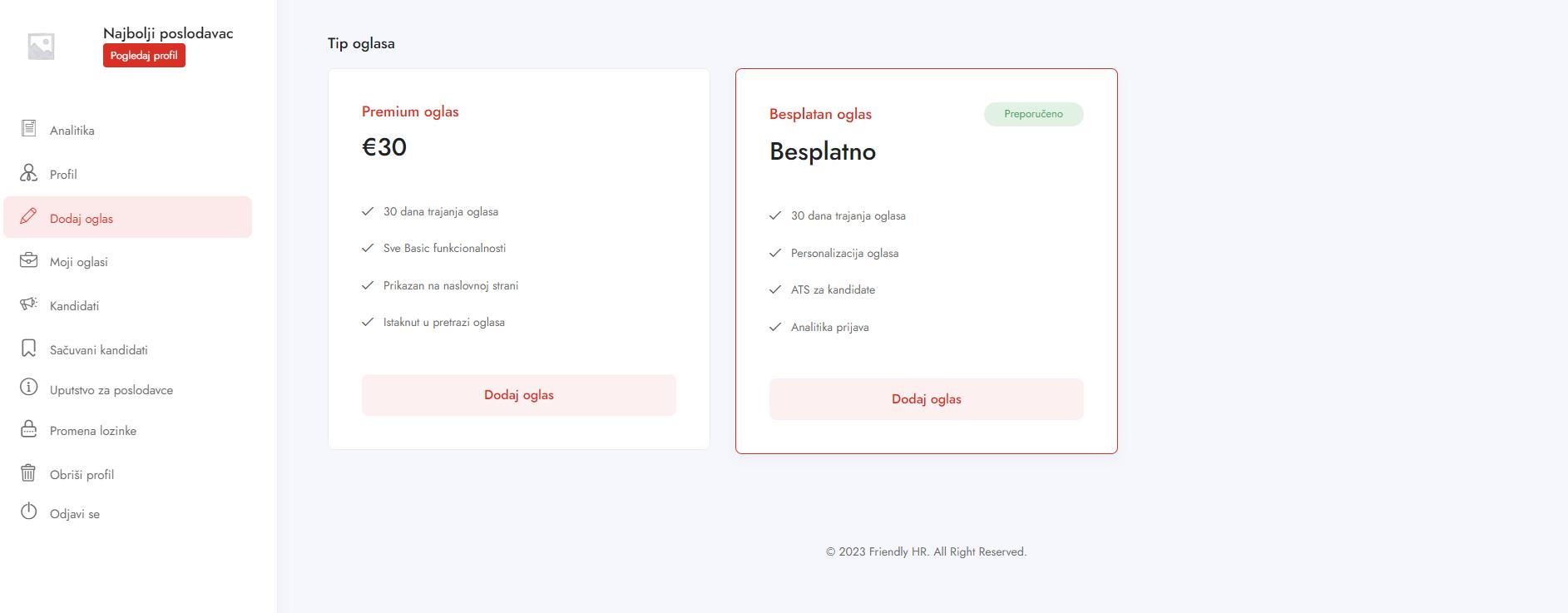Open the Analitika menu item
The height and width of the screenshot is (613, 1568).
(x=72, y=131)
